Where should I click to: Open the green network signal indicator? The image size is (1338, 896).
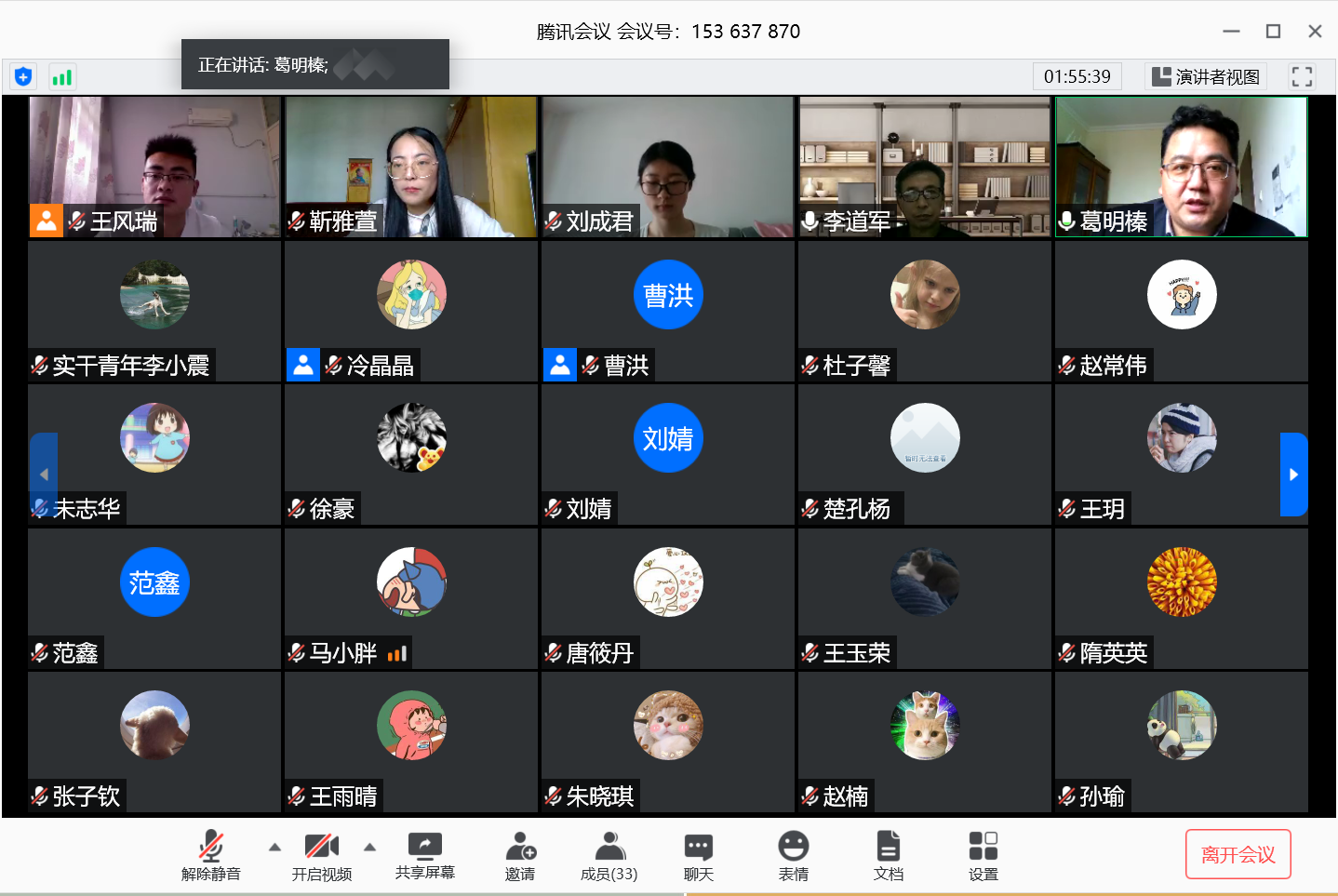coord(61,77)
